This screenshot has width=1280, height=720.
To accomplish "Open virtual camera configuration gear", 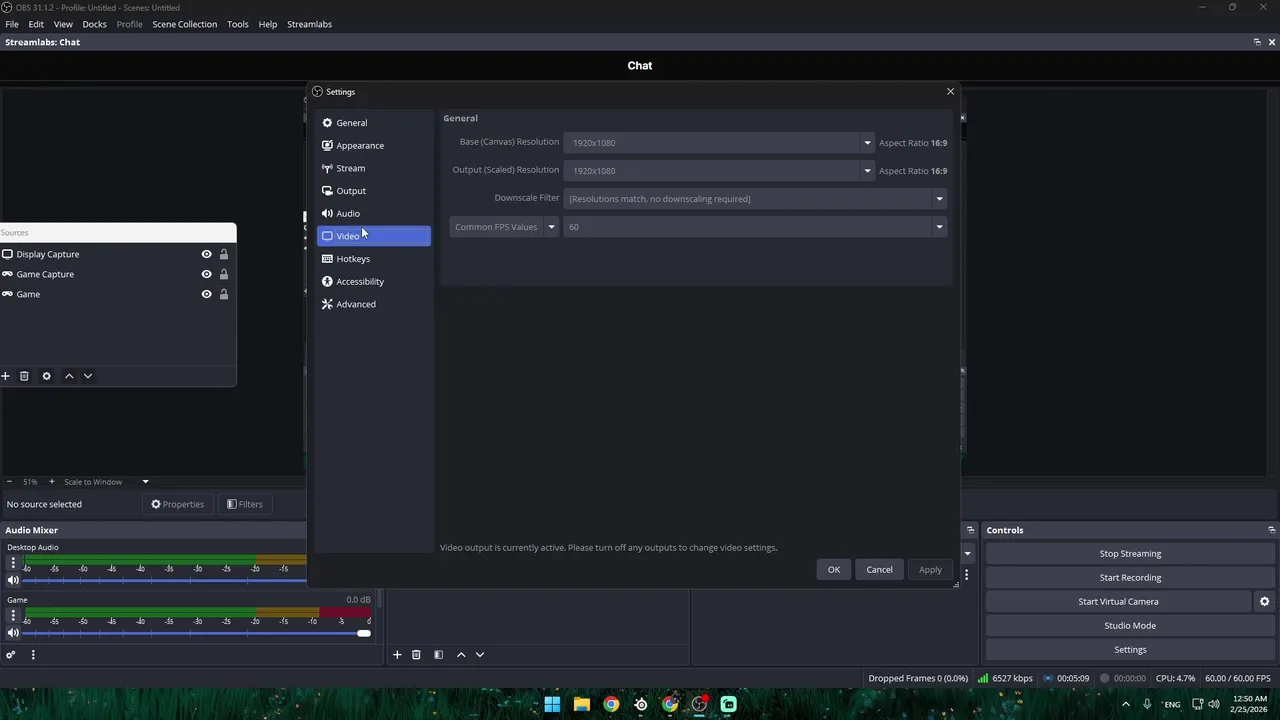I will coord(1264,602).
